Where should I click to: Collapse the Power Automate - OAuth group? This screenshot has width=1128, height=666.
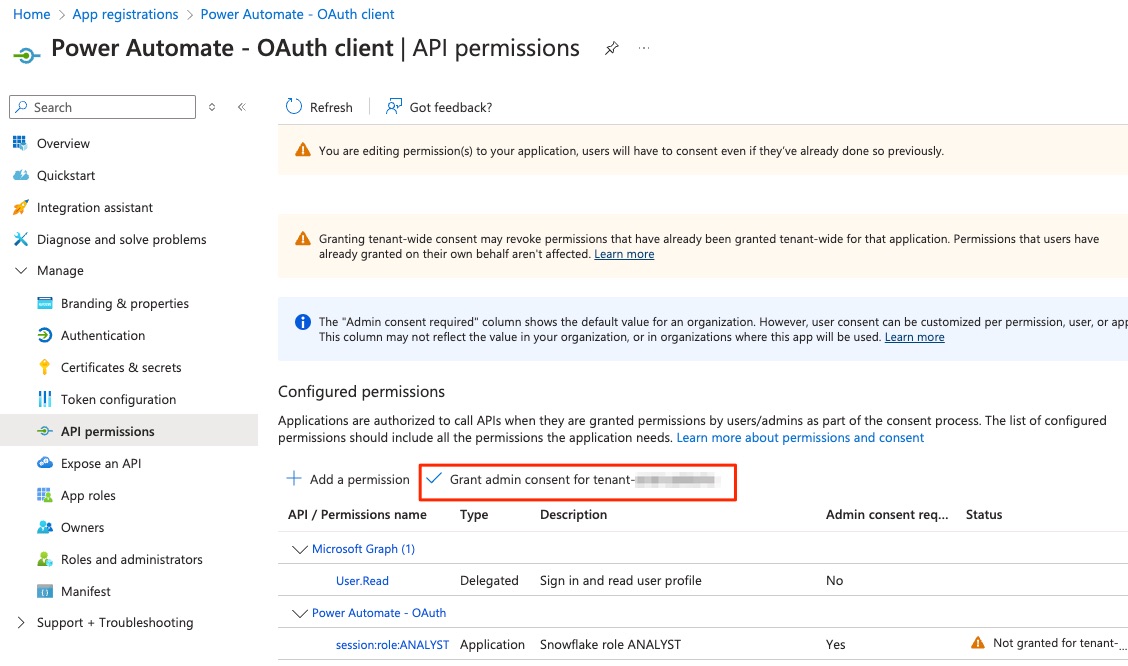299,613
